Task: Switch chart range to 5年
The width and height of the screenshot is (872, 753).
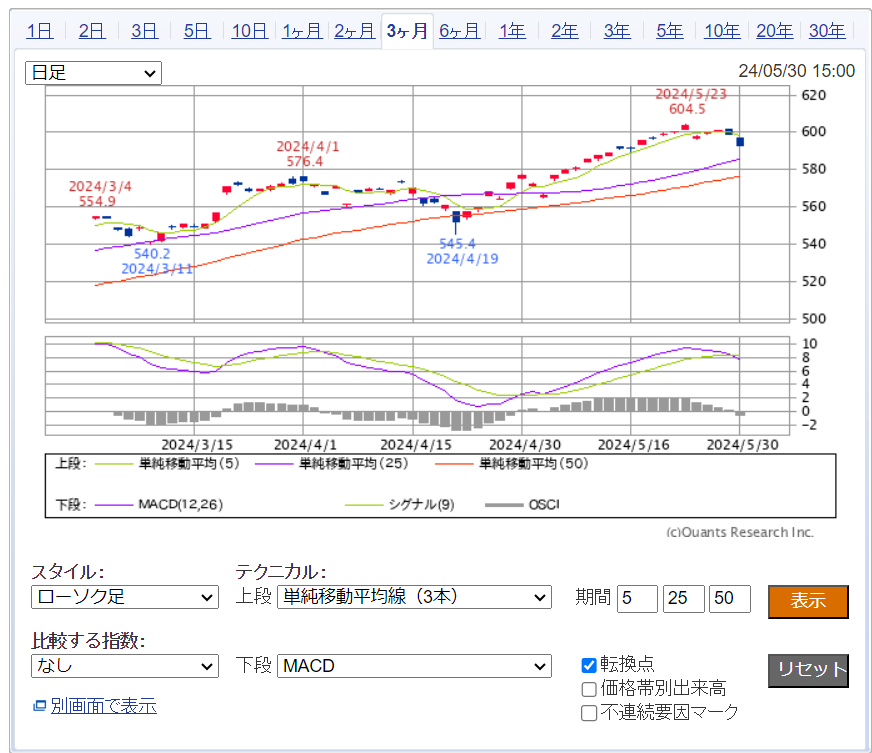Action: (669, 31)
